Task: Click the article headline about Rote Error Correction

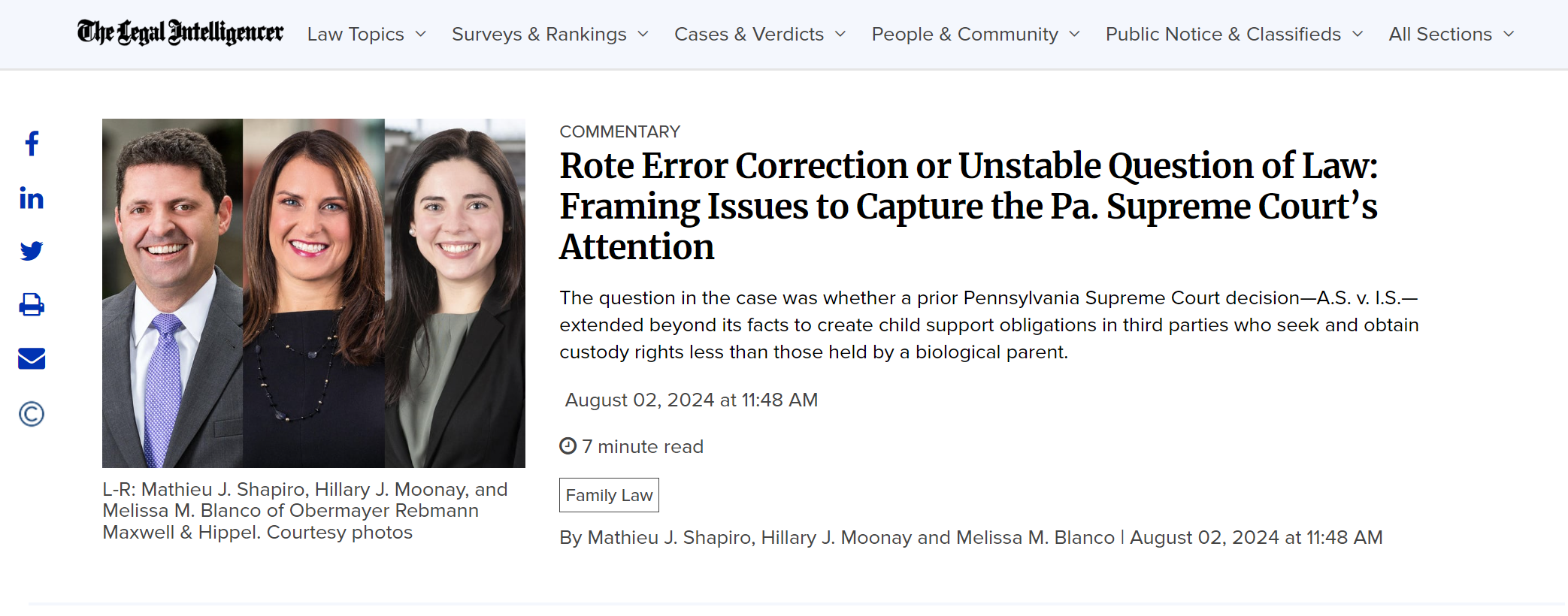Action: click(969, 206)
